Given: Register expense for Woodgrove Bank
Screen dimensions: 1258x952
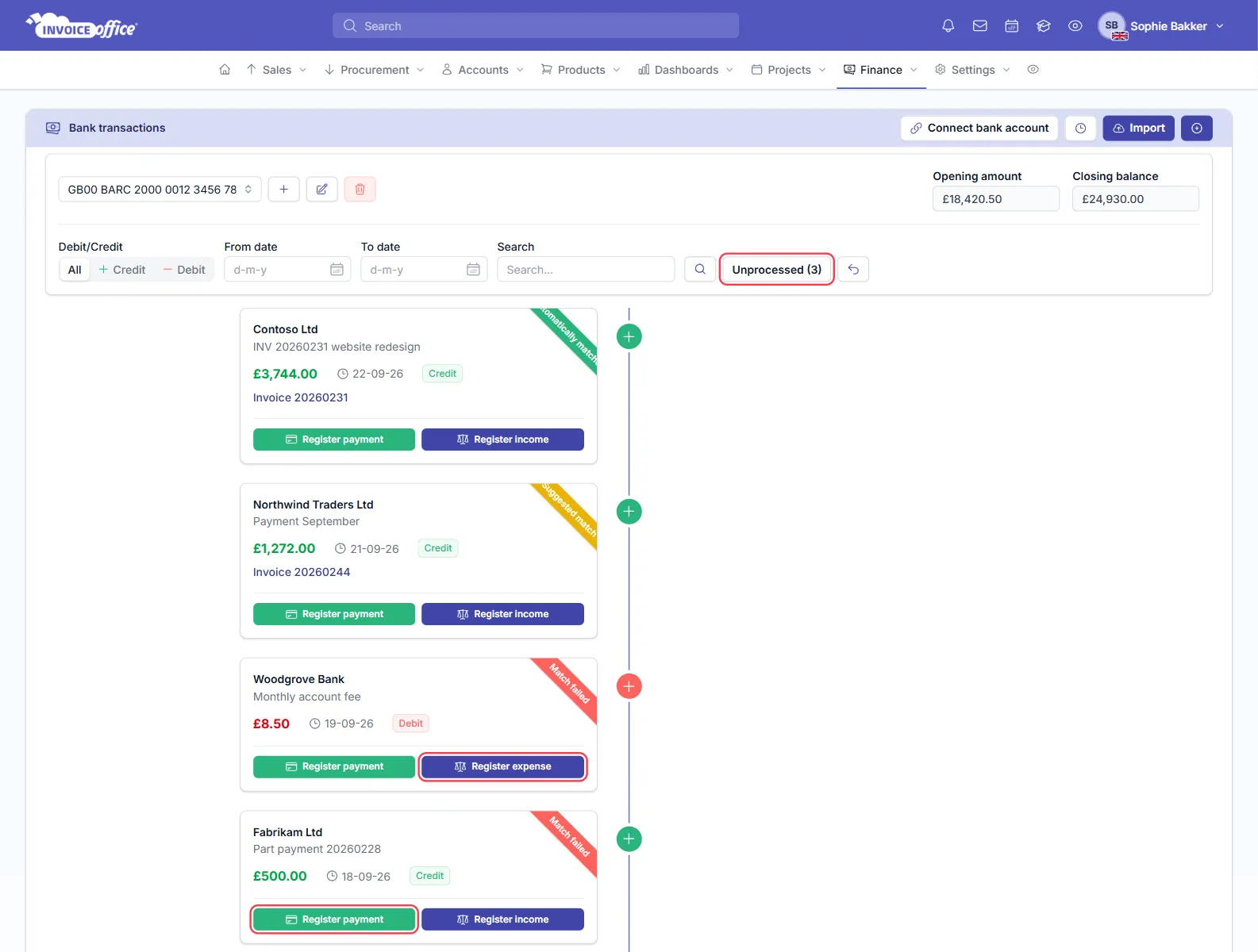Looking at the screenshot, I should point(502,767).
